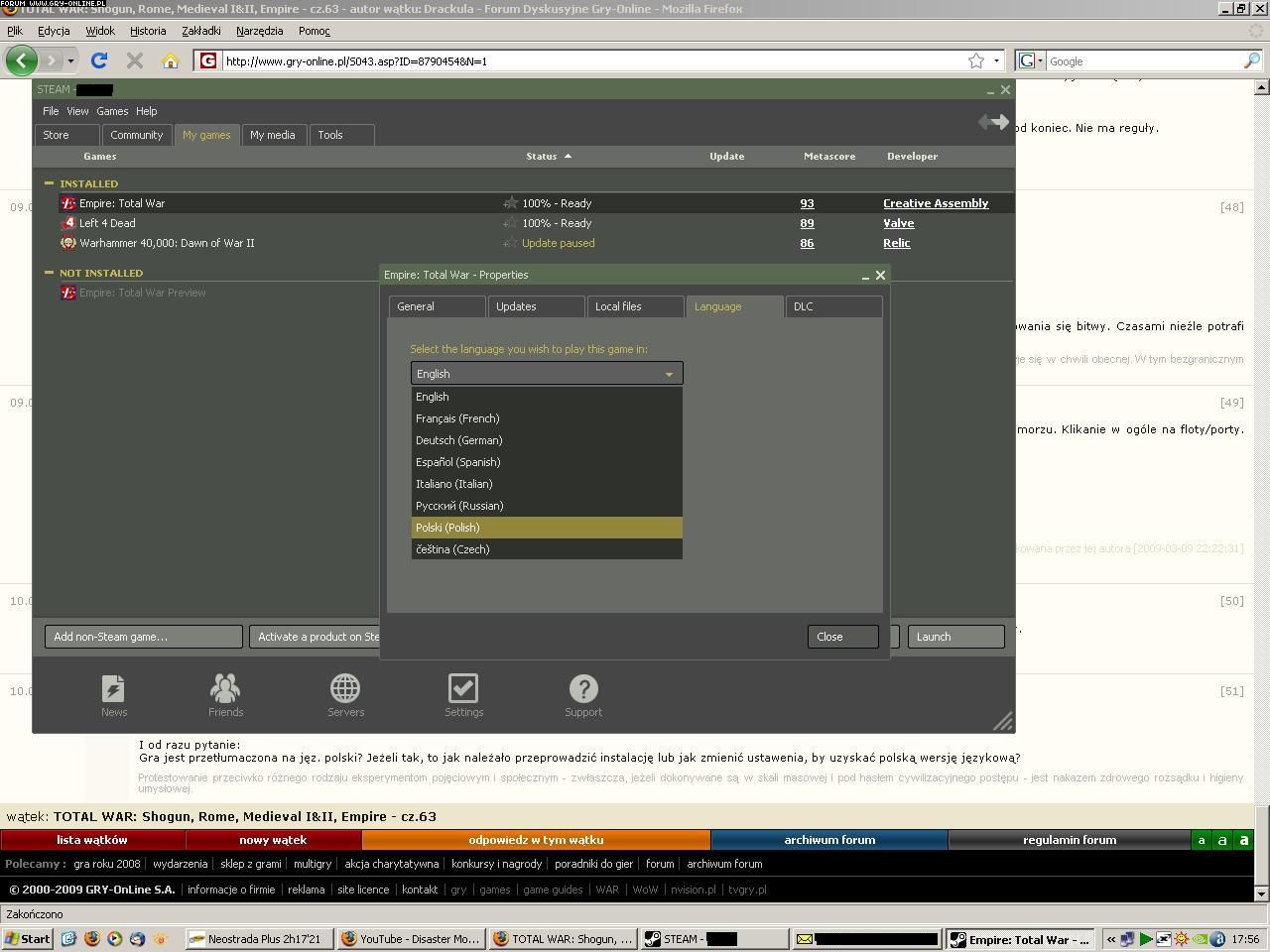Open address bar URL dropdown arrow
1270x952 pixels.
click(997, 60)
